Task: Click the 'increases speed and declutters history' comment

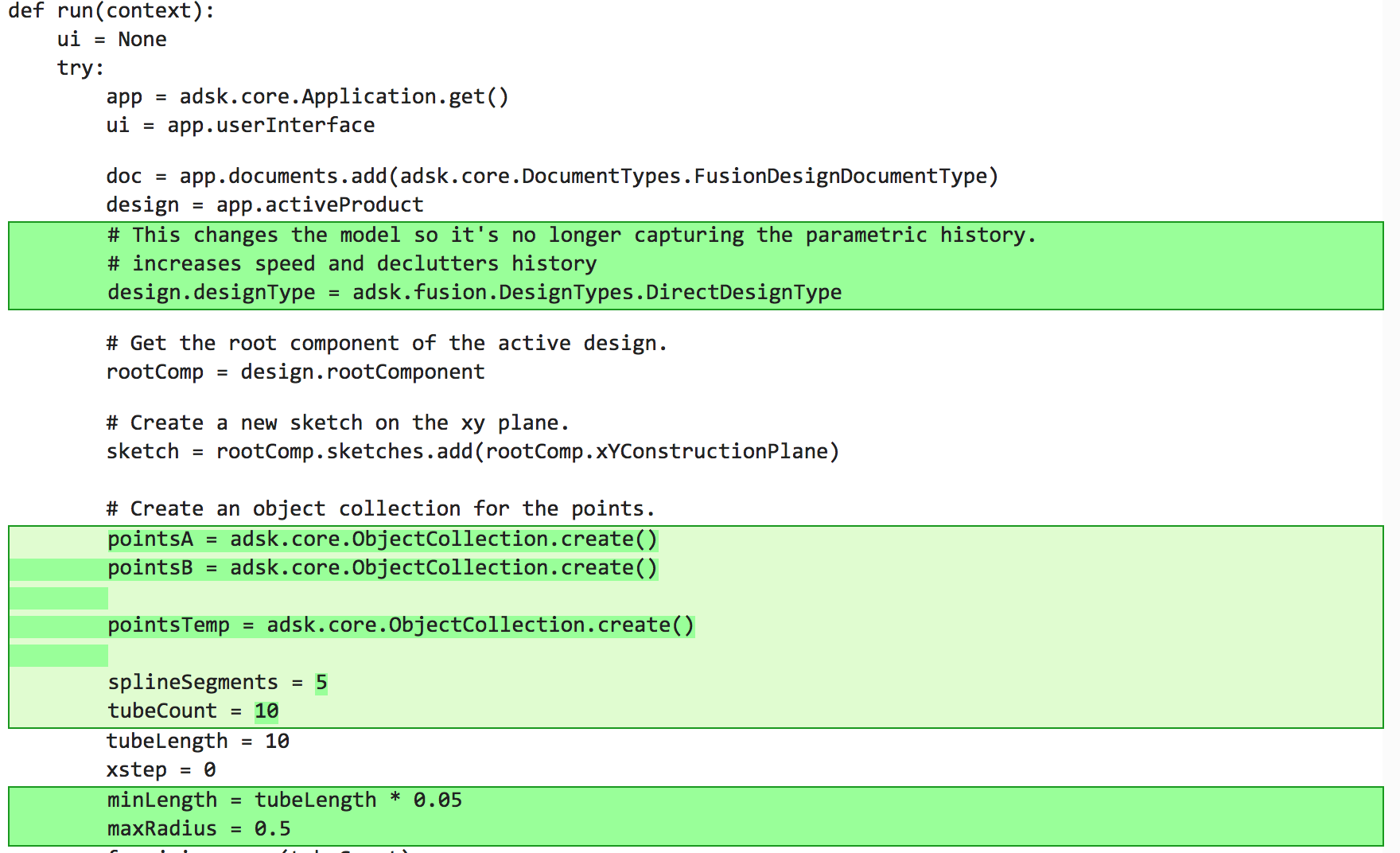Action: click(352, 264)
